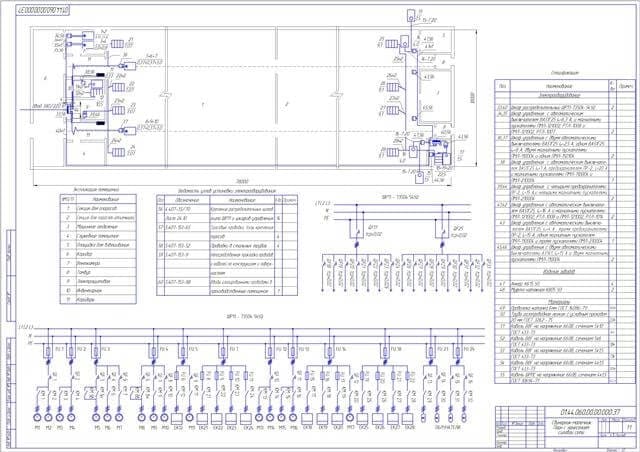Click the motor M10 circle symbol

(x=164, y=417)
